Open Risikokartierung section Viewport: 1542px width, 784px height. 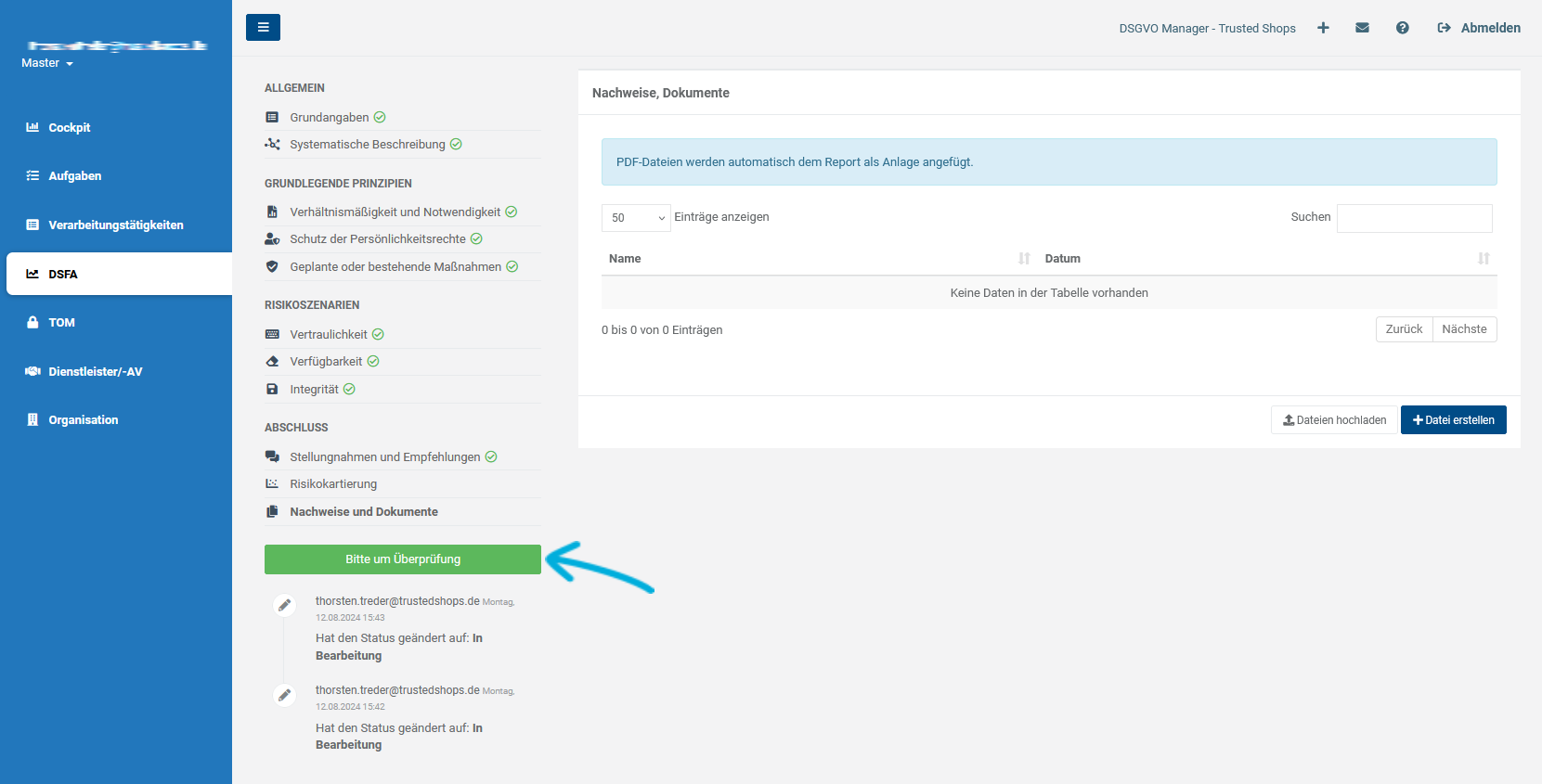pos(333,484)
